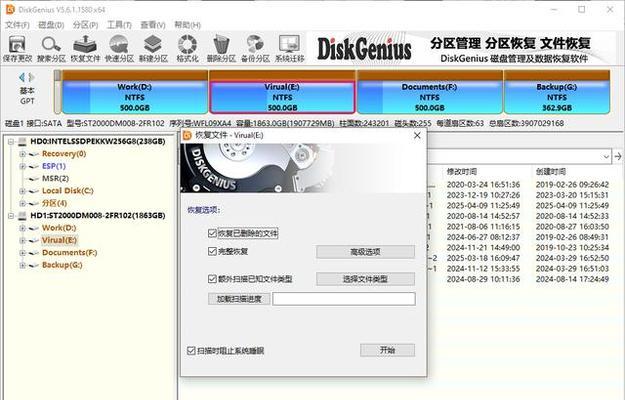Screen dimensions: 625x400
Task: Click the 高级选项 button
Action: point(366,252)
